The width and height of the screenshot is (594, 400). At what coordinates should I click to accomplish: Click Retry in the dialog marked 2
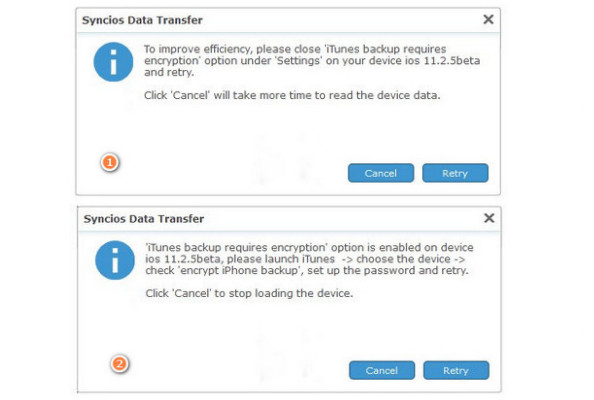point(456,370)
